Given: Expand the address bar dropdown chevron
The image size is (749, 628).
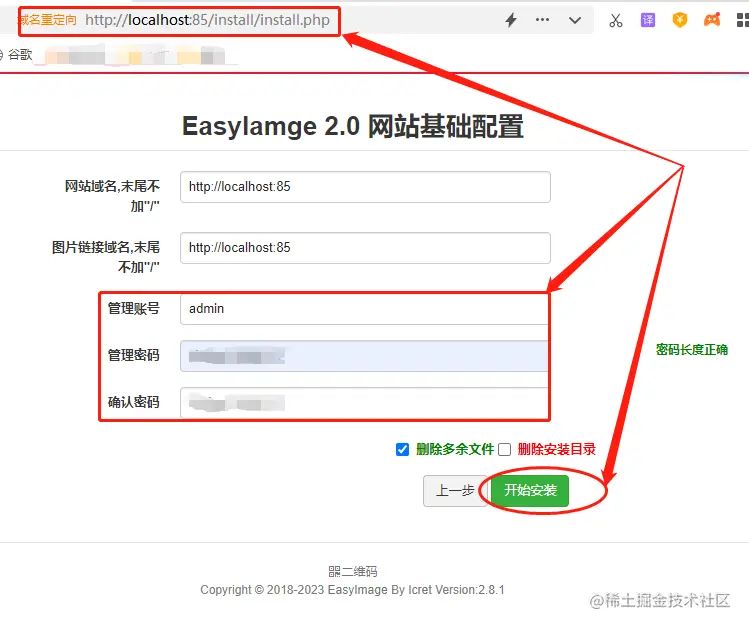Looking at the screenshot, I should pyautogui.click(x=575, y=20).
